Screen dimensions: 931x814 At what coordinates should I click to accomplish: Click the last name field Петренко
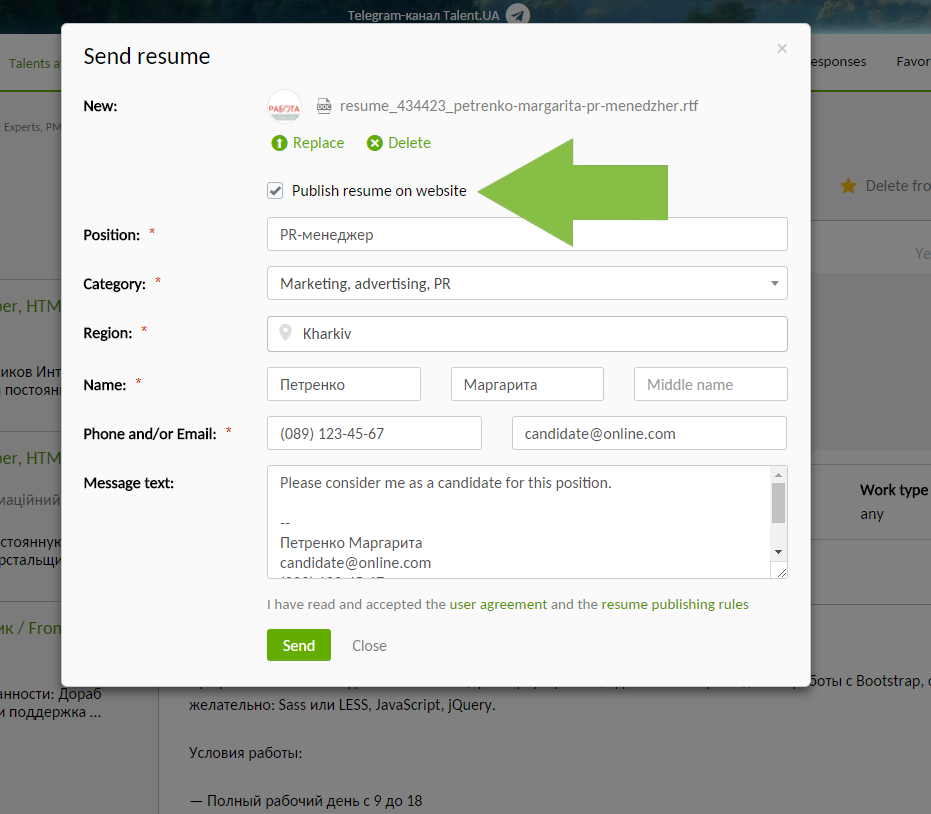pos(344,384)
